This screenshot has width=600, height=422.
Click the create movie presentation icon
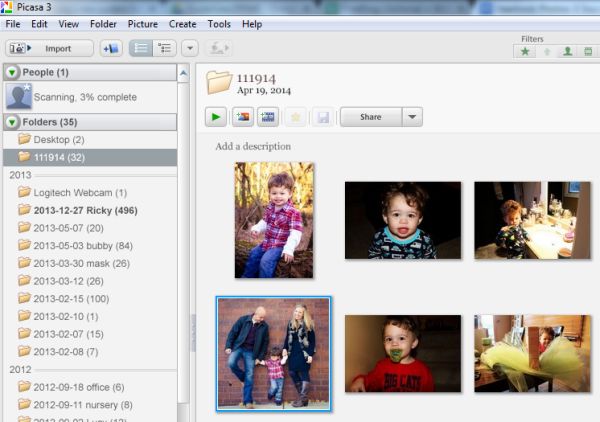point(267,117)
